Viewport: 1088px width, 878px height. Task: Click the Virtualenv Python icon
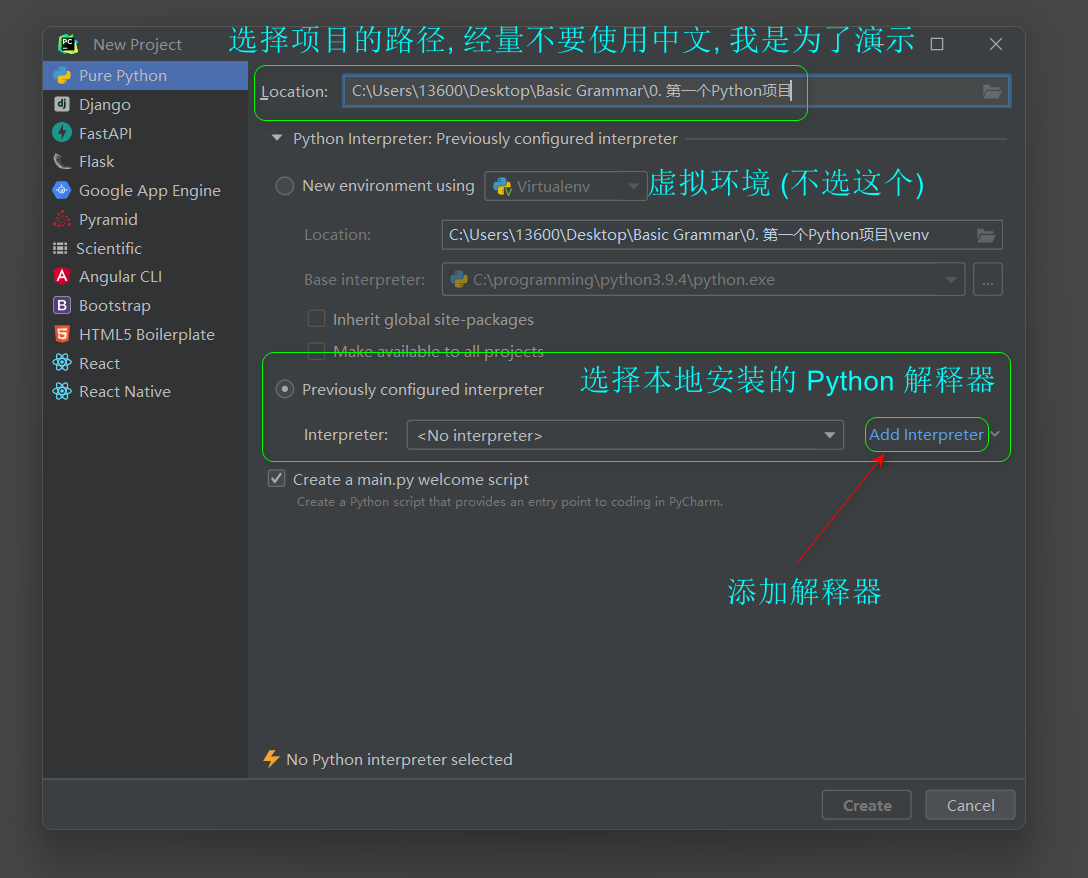[x=502, y=186]
